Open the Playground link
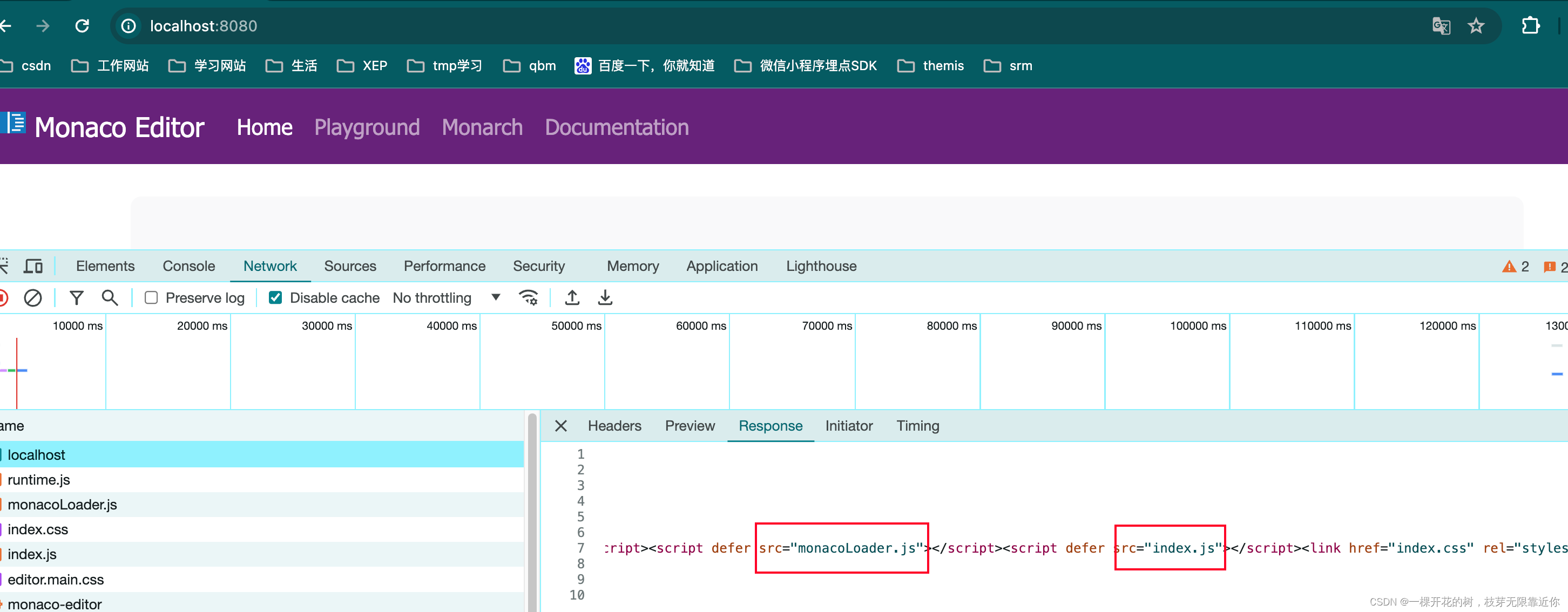Screen dimensions: 1568x612 [x=367, y=127]
